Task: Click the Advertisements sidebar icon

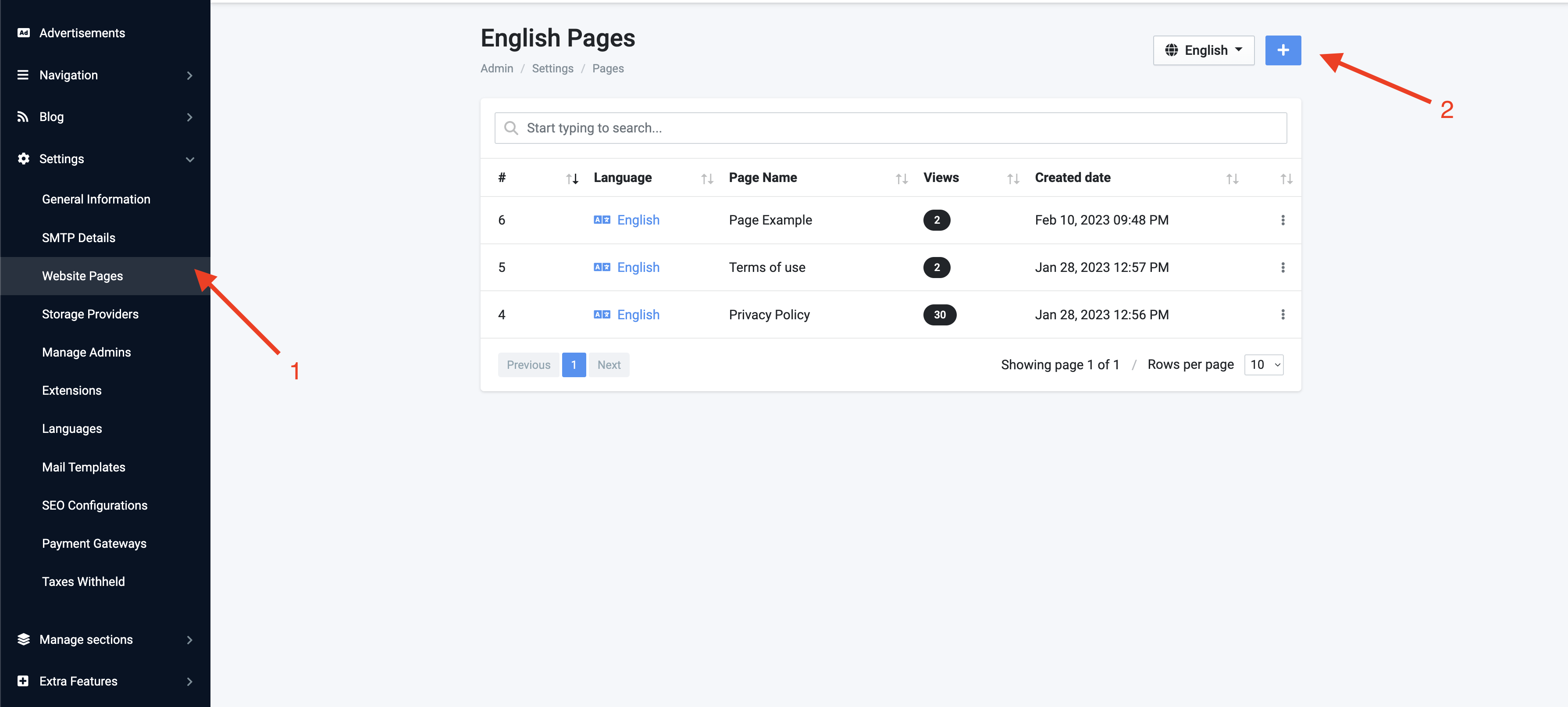Action: [x=23, y=33]
